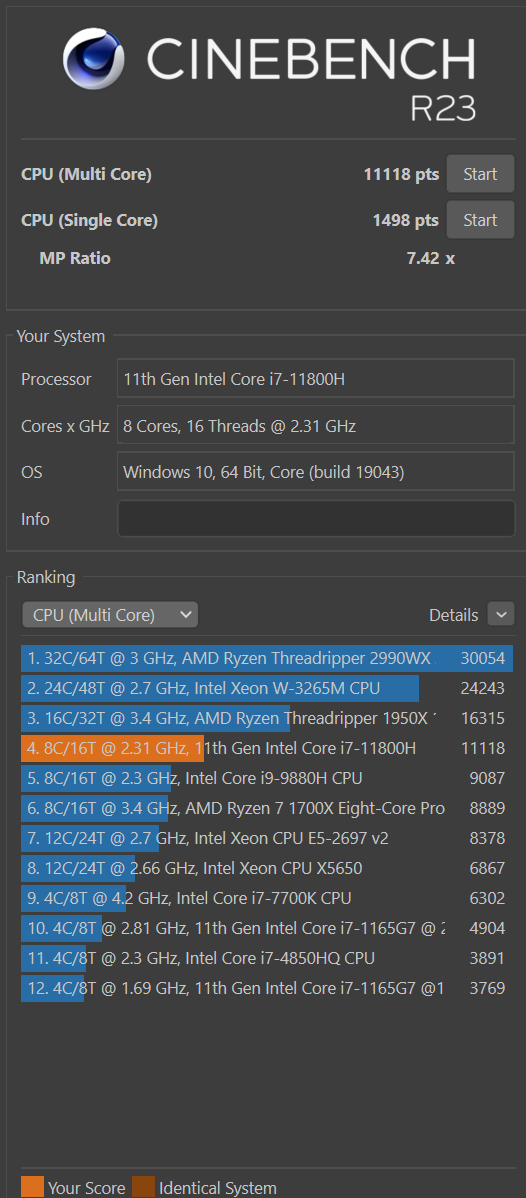Select the Processor name field

click(x=316, y=378)
